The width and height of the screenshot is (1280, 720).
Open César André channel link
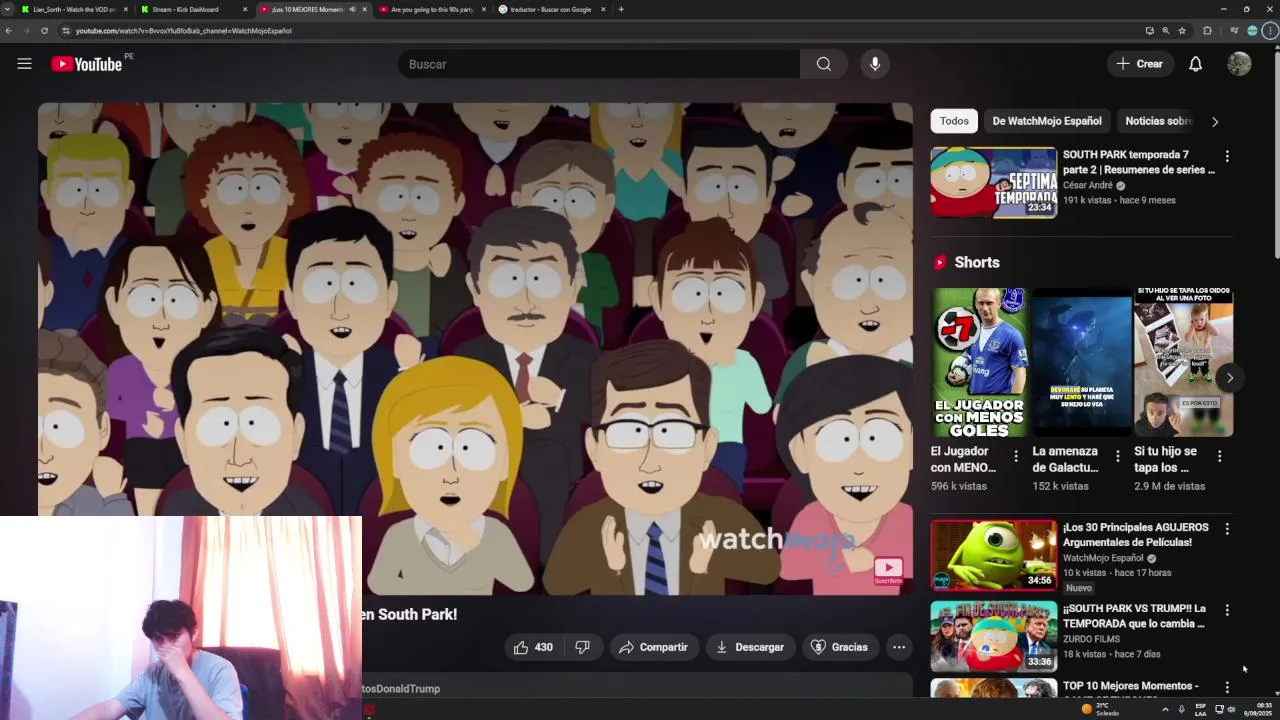(x=1088, y=185)
